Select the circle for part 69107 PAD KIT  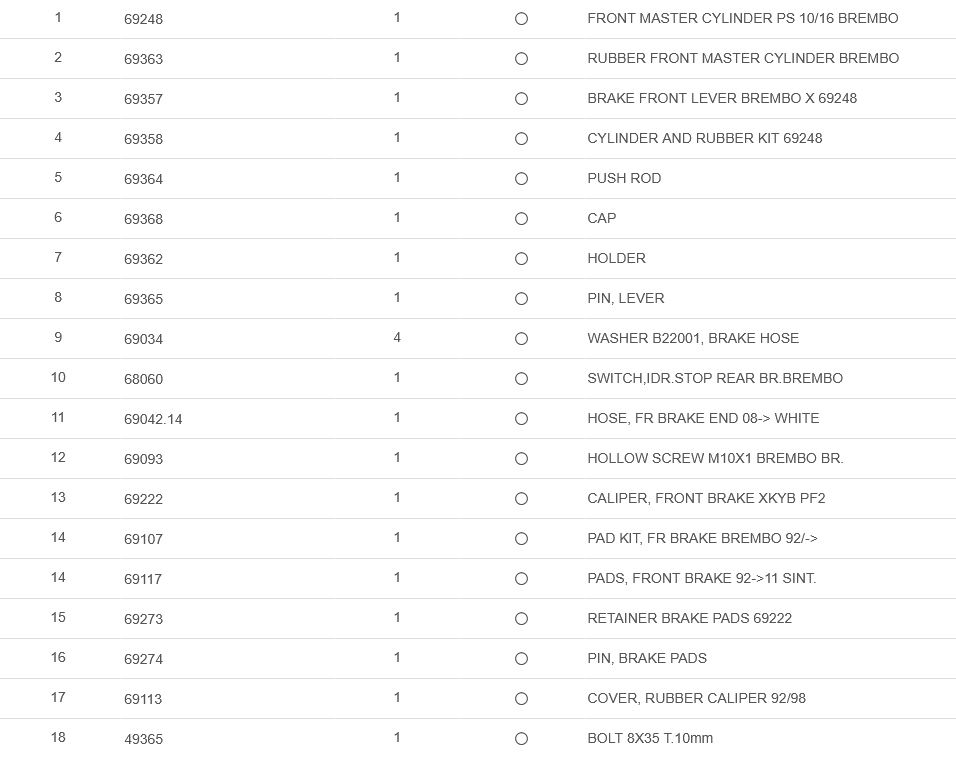tap(521, 539)
